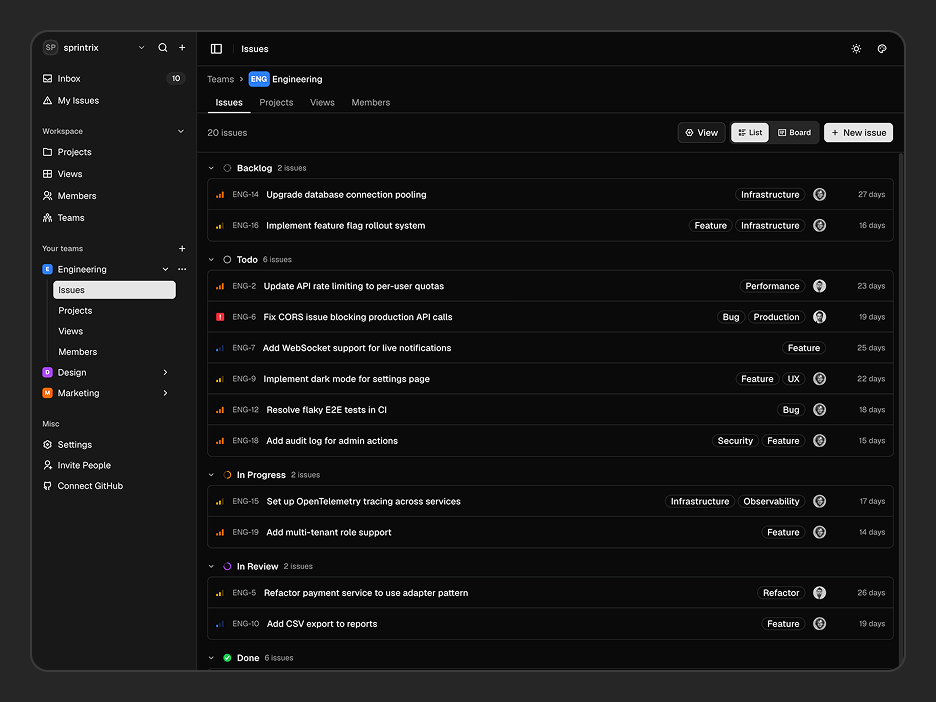Click the Teams breadcrumb link
The image size is (936, 702).
(220, 79)
